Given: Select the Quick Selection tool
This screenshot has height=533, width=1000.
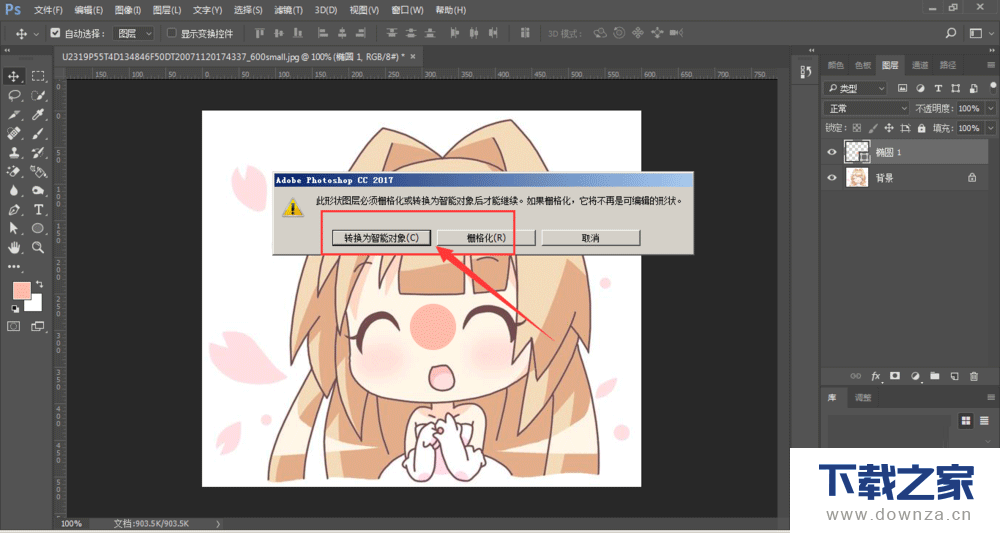Looking at the screenshot, I should (38, 96).
